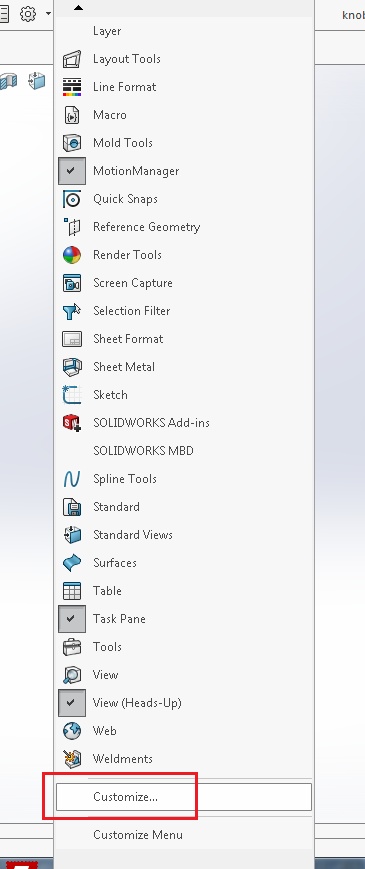365x869 pixels.
Task: Click the Spline Tools text label
Action: pos(125,479)
